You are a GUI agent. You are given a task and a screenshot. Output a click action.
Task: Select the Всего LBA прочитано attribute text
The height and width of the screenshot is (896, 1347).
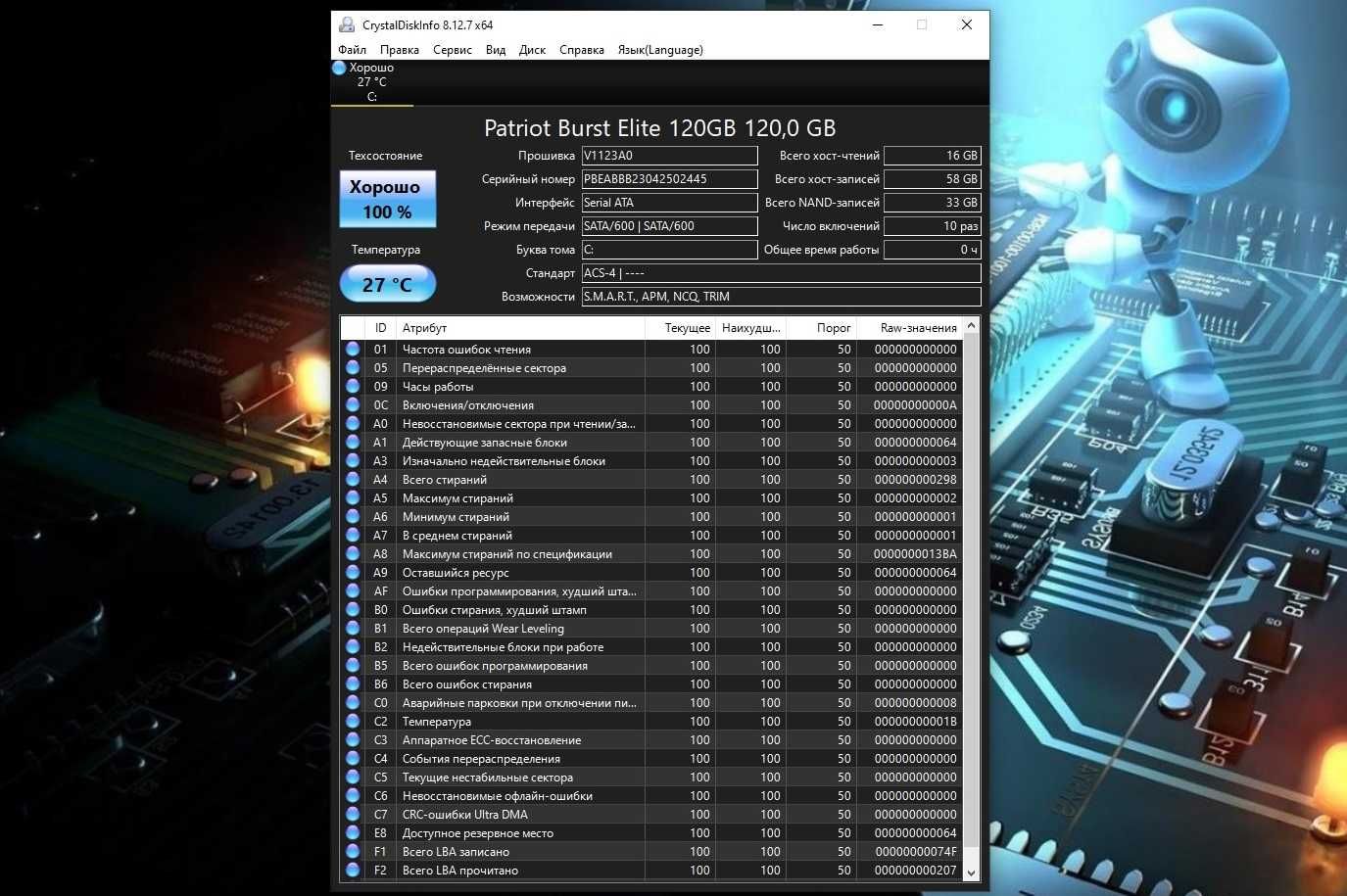pos(460,871)
